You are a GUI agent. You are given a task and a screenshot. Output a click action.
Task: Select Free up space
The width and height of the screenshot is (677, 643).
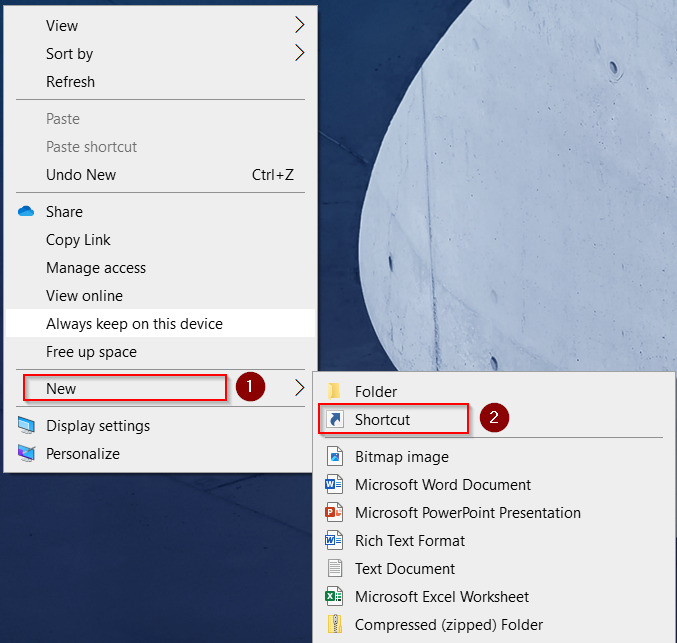click(161, 352)
